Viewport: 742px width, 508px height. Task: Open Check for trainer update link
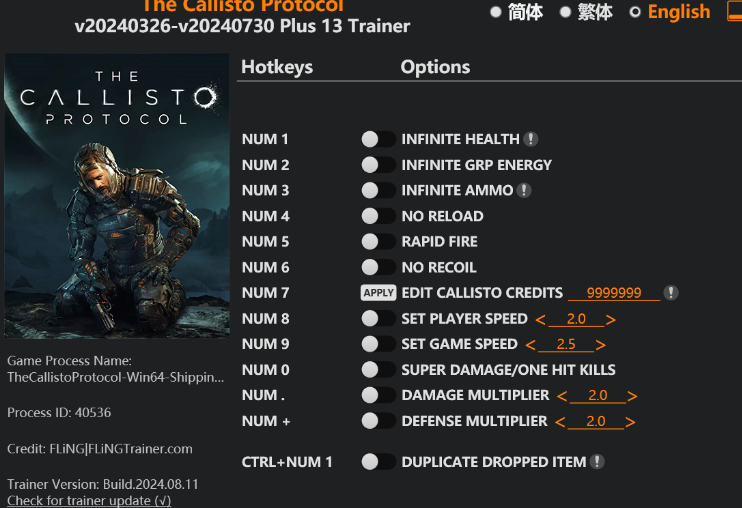(x=89, y=500)
